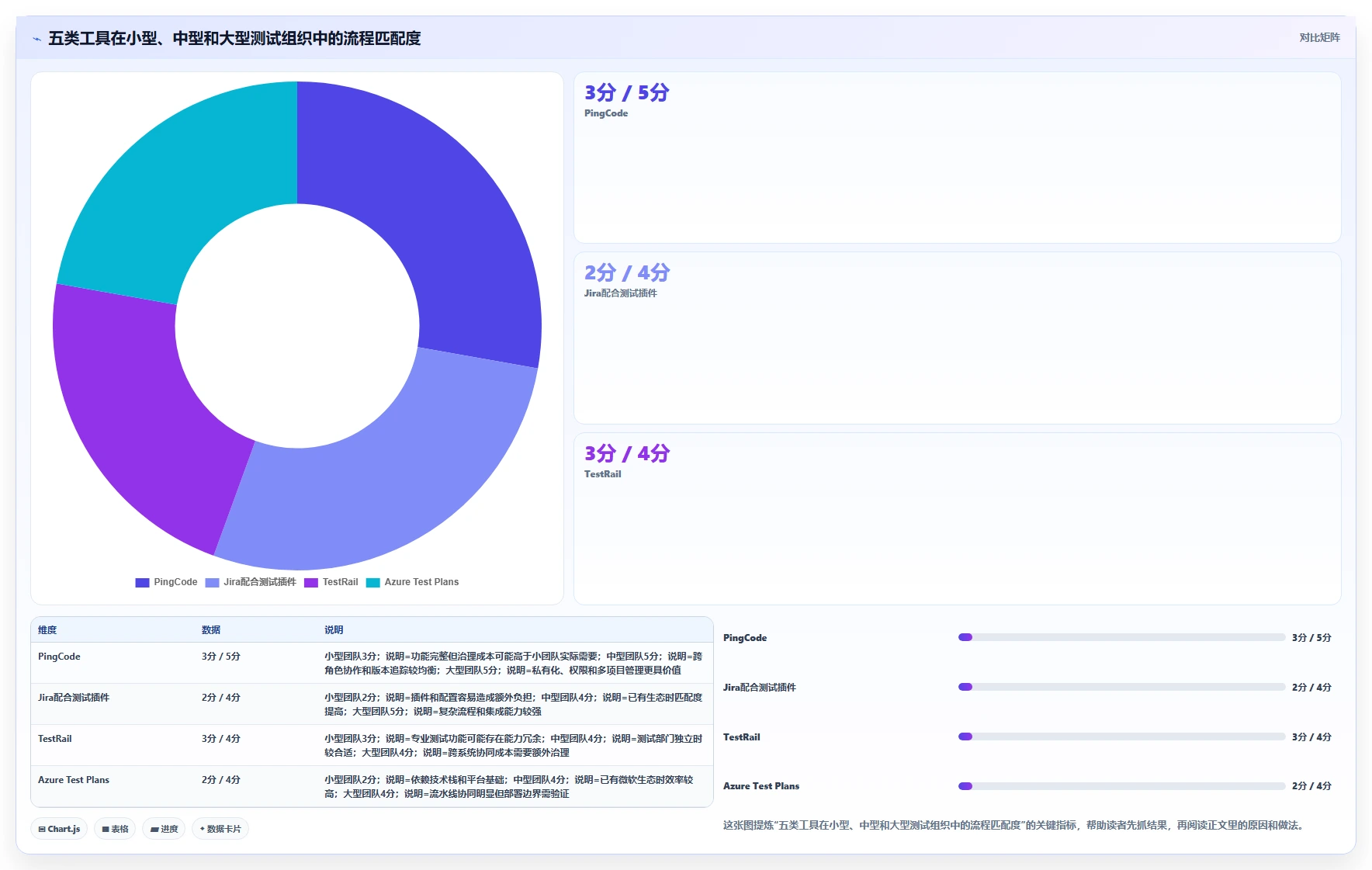This screenshot has width=1372, height=870.
Task: Click the Jira配合测试插件 progress bar
Action: pos(1121,687)
